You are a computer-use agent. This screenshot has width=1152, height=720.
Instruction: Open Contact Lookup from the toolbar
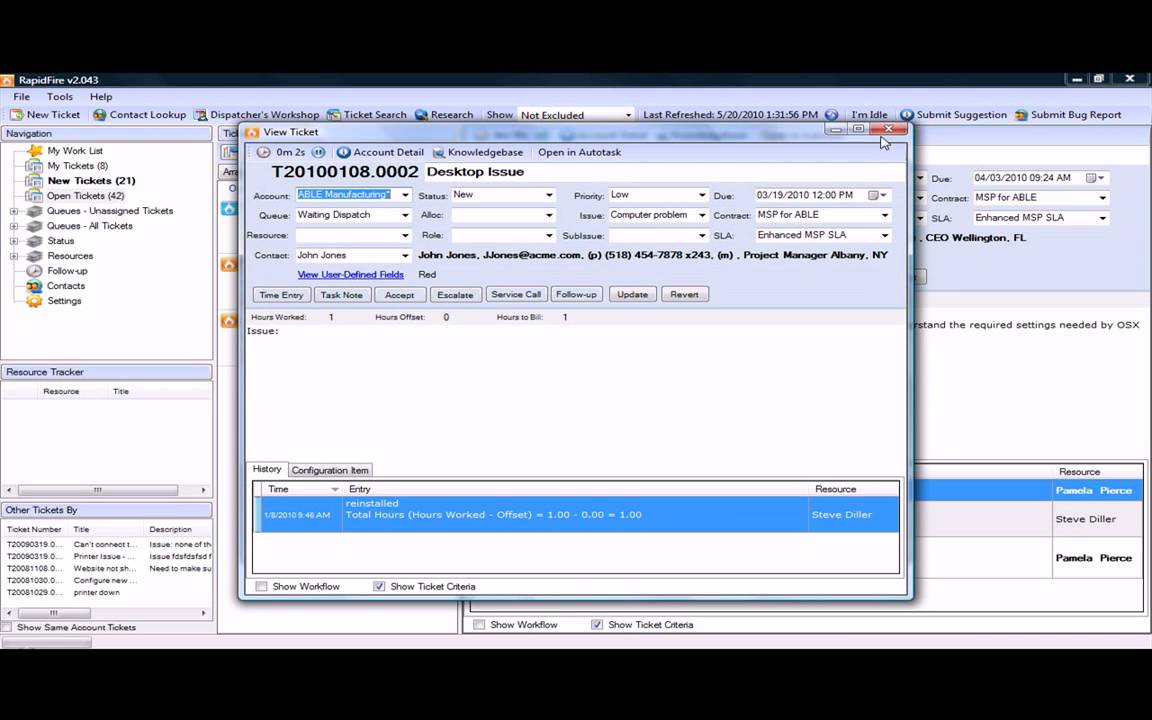pos(140,115)
